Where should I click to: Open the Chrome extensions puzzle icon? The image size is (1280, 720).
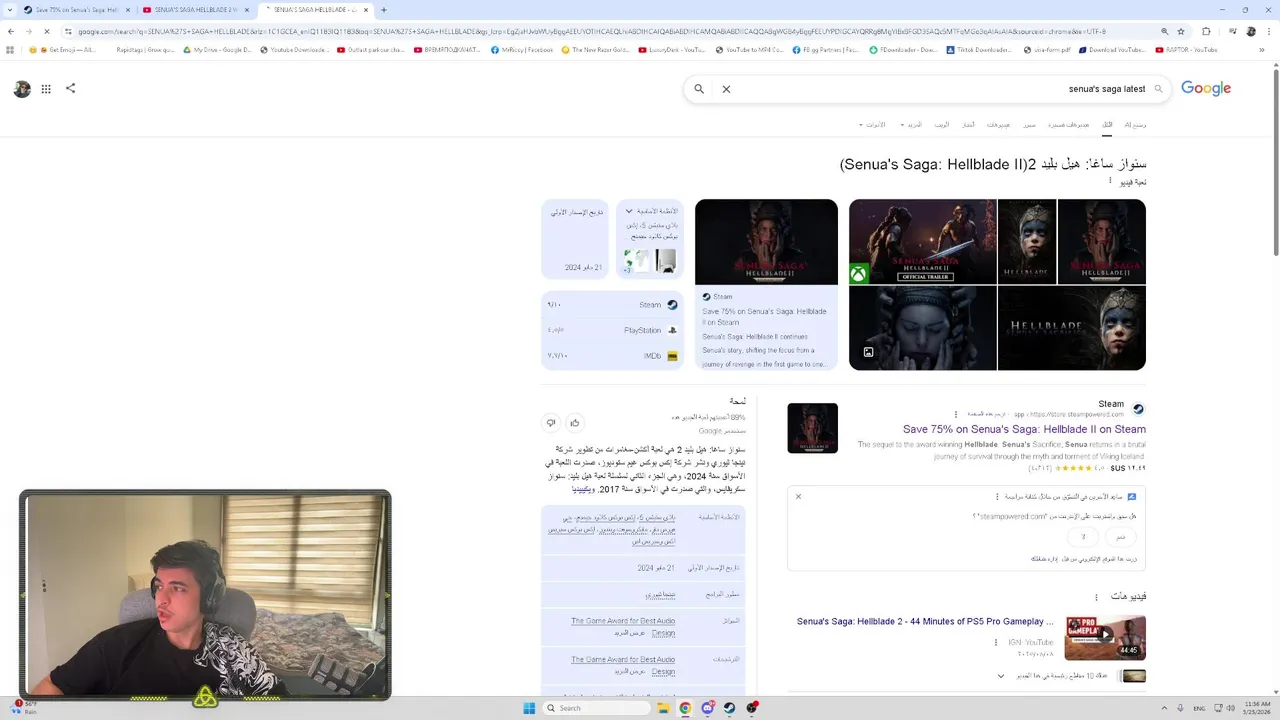pyautogui.click(x=1206, y=31)
